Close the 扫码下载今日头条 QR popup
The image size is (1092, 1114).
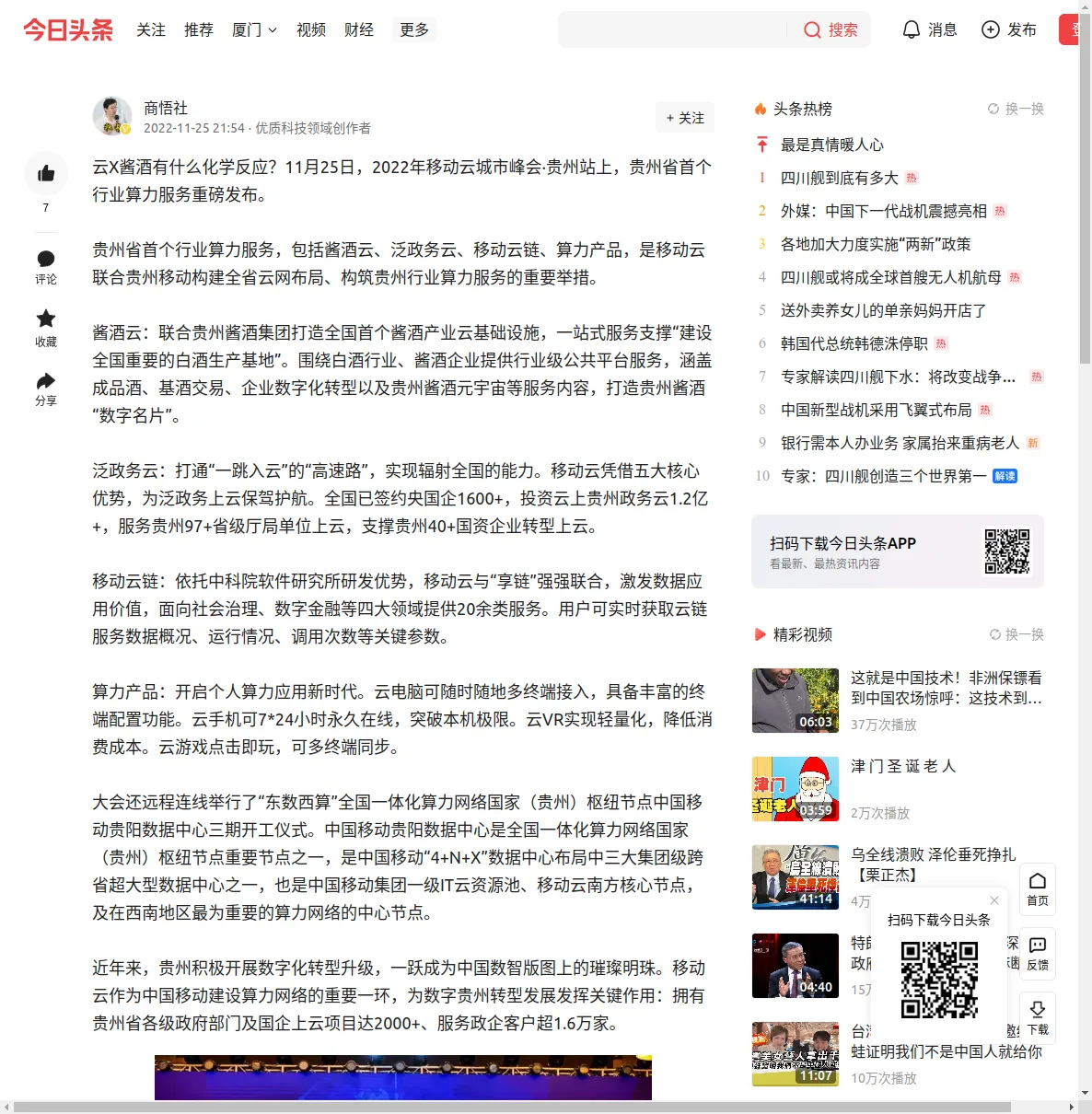click(x=994, y=900)
